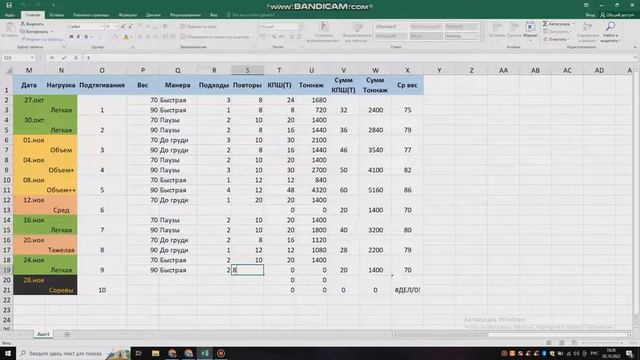Click the Очистить eraser button

556,39
